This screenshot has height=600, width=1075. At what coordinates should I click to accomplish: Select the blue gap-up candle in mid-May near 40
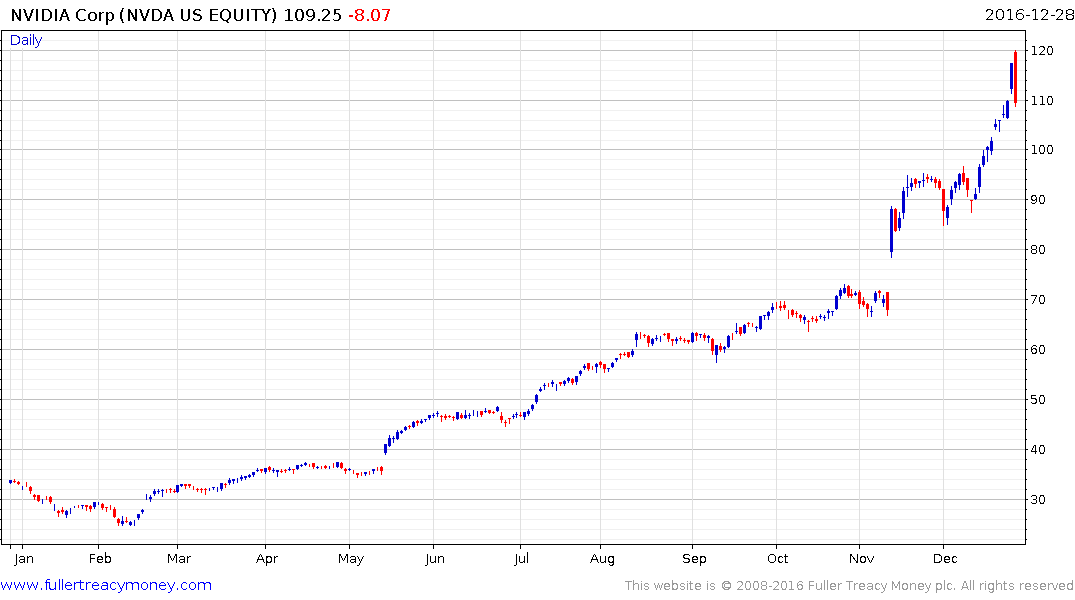point(385,449)
